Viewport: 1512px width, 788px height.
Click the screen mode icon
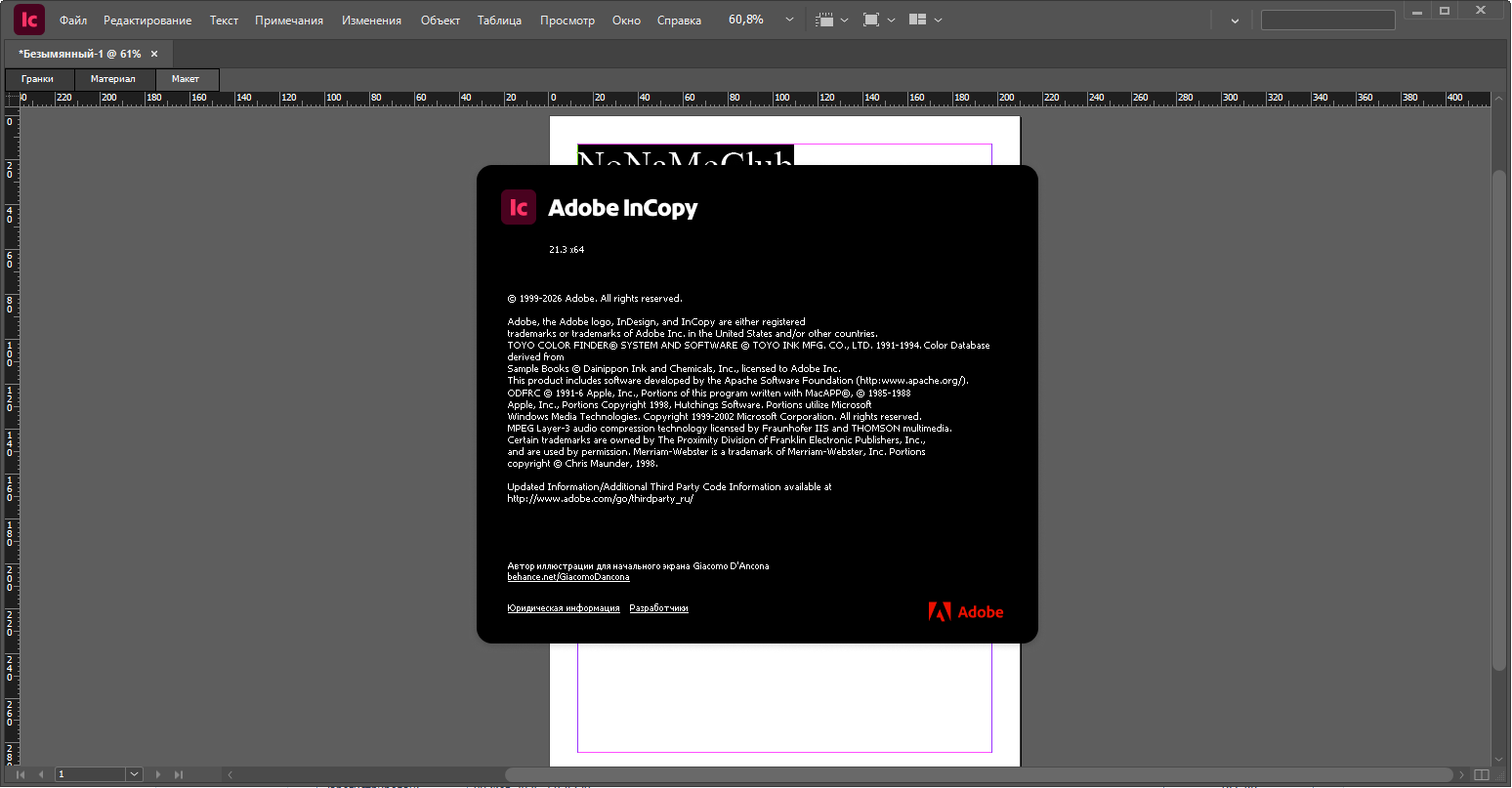871,20
